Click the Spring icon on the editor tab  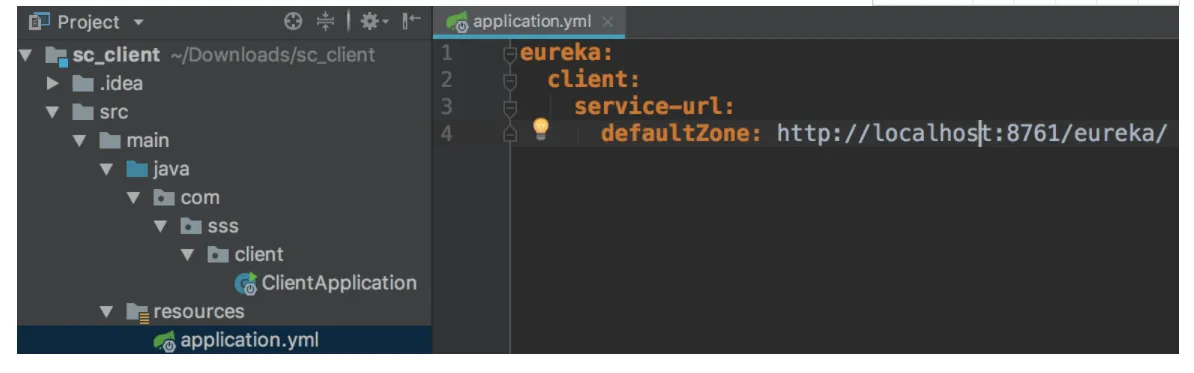457,22
